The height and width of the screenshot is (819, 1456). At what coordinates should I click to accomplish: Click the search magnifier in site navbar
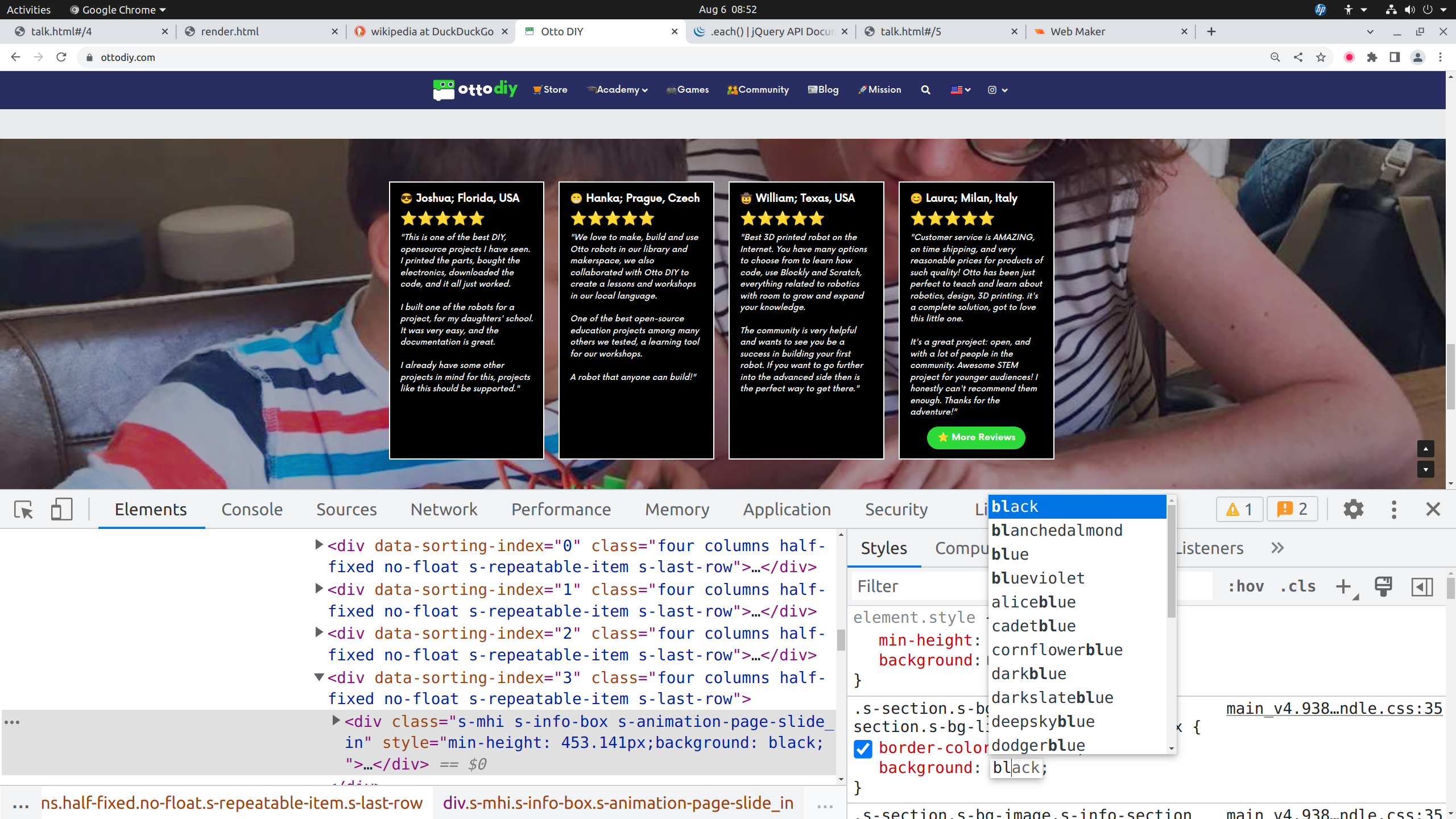pyautogui.click(x=925, y=90)
